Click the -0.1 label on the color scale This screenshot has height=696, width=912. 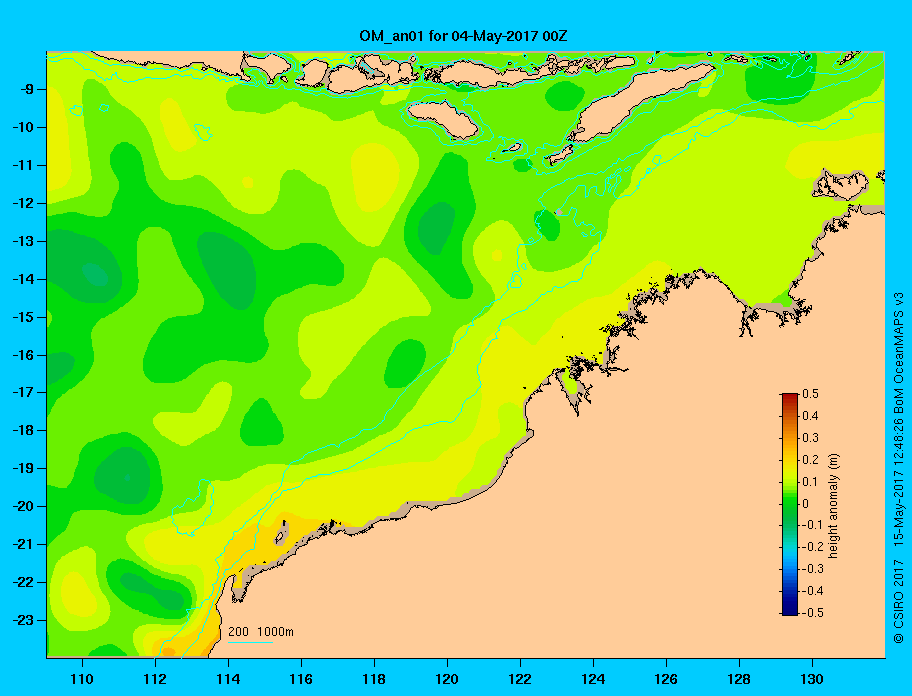[x=812, y=526]
